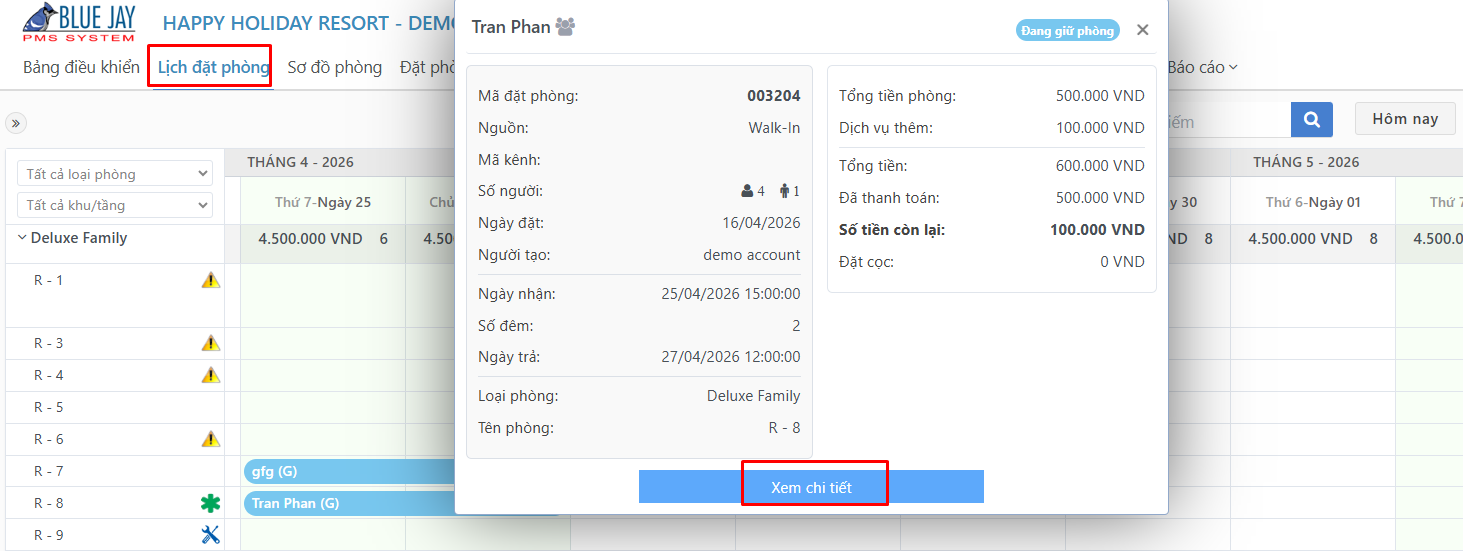Open the Báo cáo menu
The height and width of the screenshot is (551, 1463).
[x=1203, y=67]
